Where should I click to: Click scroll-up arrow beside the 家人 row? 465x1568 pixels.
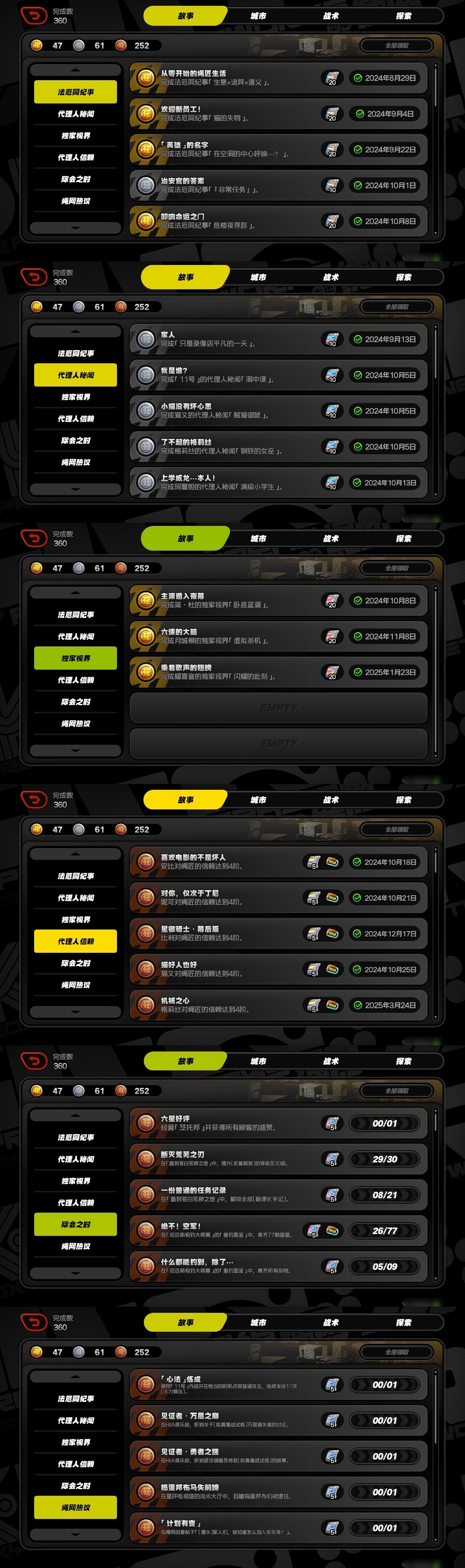[76, 332]
